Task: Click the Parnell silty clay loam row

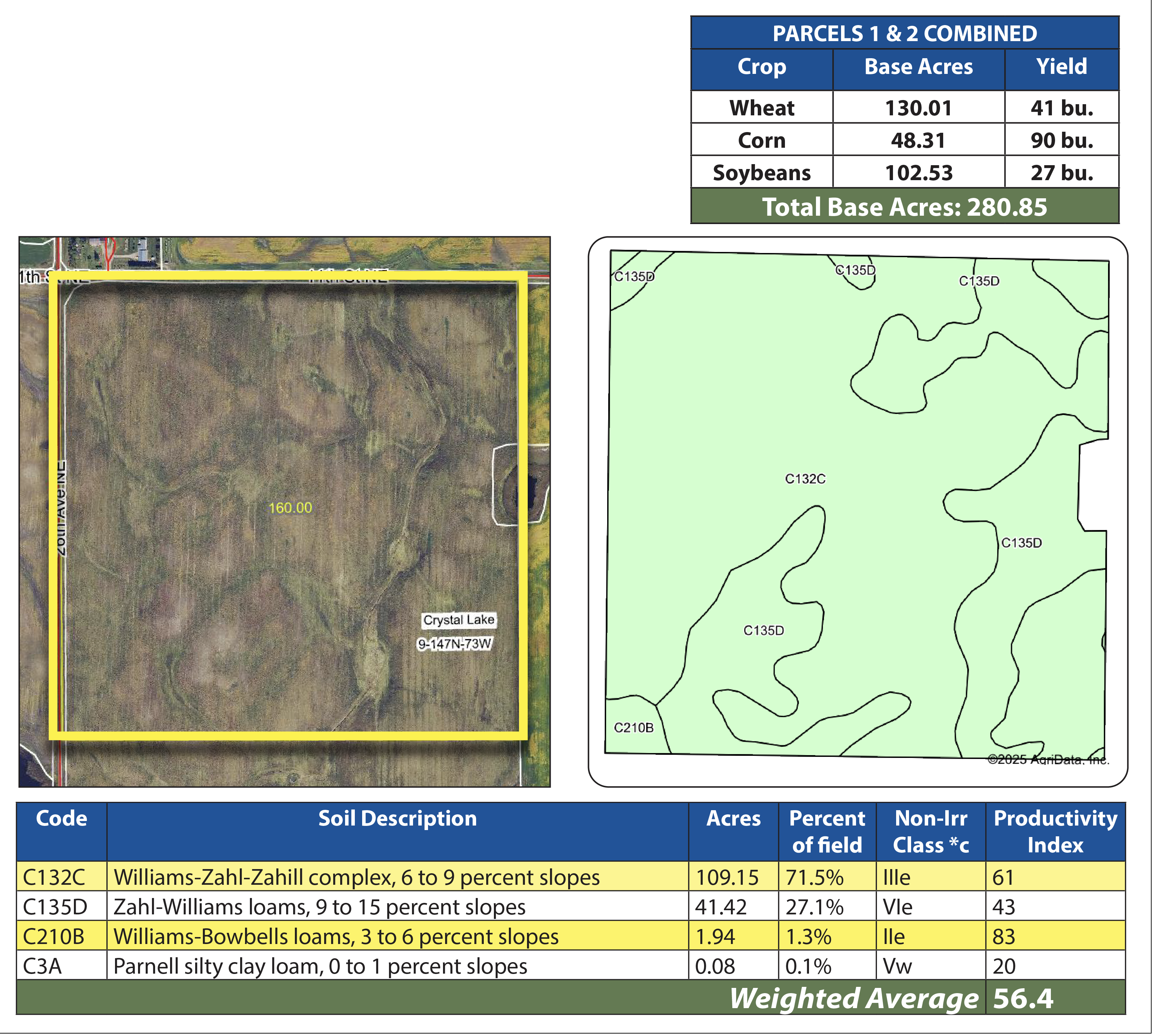Action: coord(320,966)
